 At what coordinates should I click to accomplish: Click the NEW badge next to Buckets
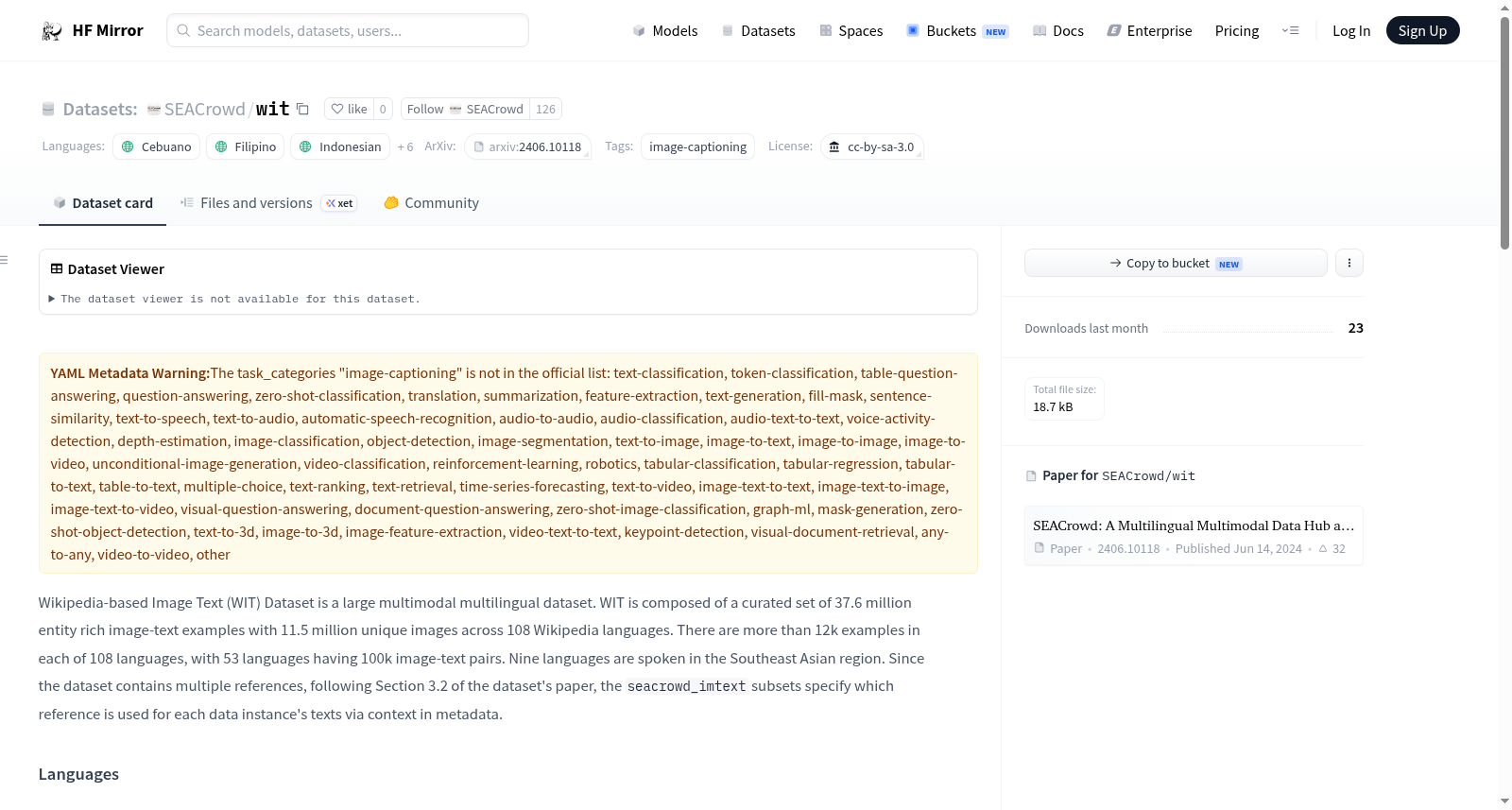click(996, 32)
